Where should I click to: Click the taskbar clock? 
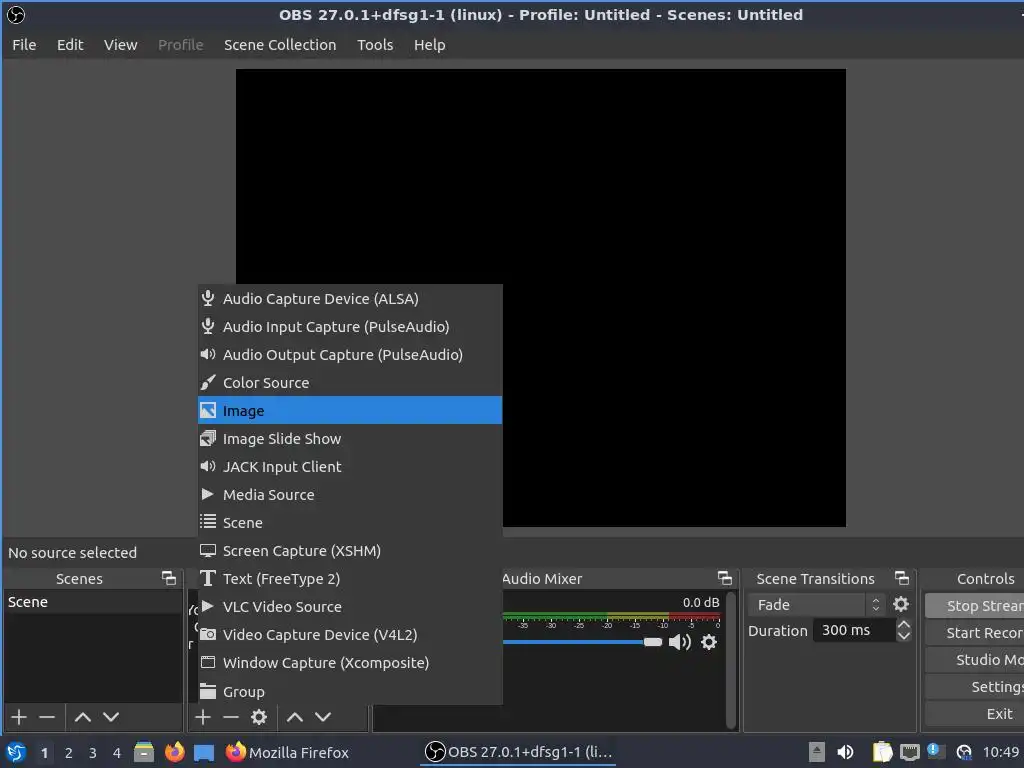pos(1002,752)
